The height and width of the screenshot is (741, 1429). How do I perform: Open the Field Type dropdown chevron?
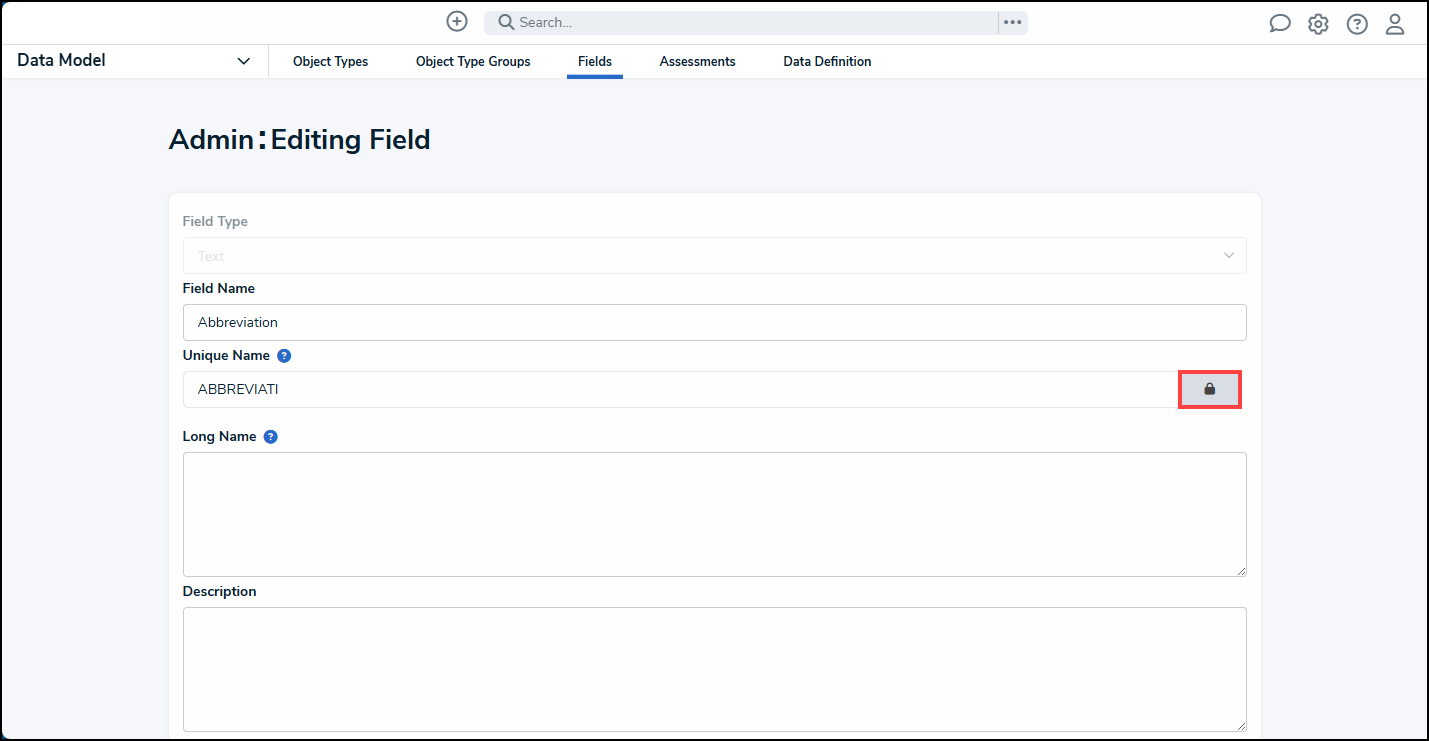pyautogui.click(x=1229, y=255)
